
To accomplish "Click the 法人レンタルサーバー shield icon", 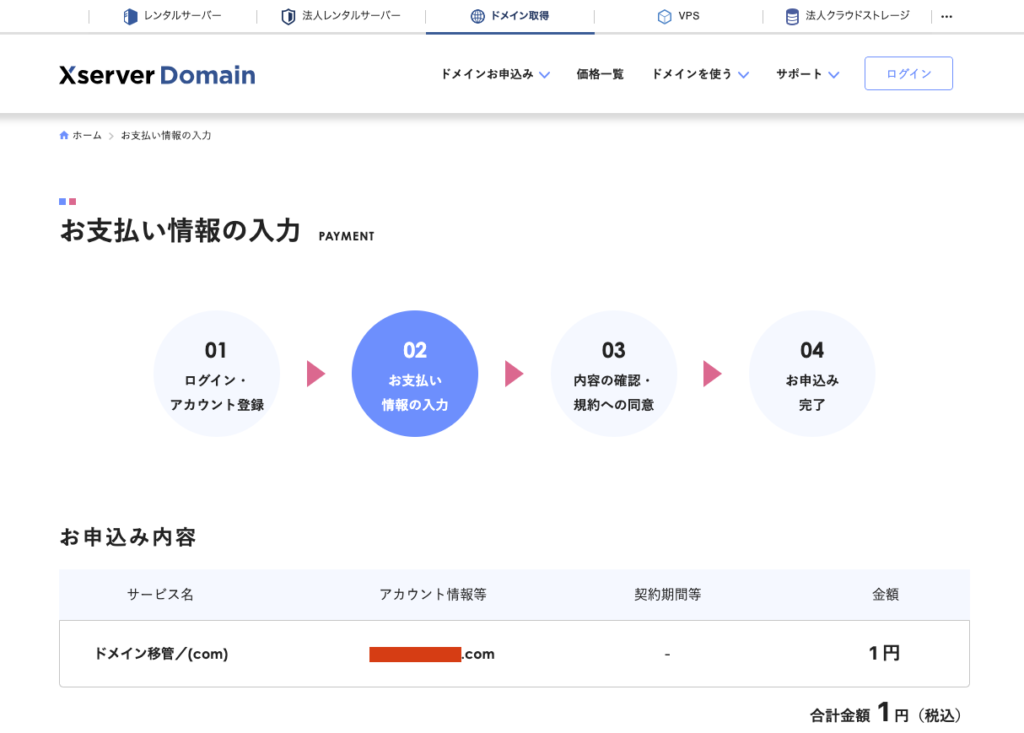I will pos(288,16).
